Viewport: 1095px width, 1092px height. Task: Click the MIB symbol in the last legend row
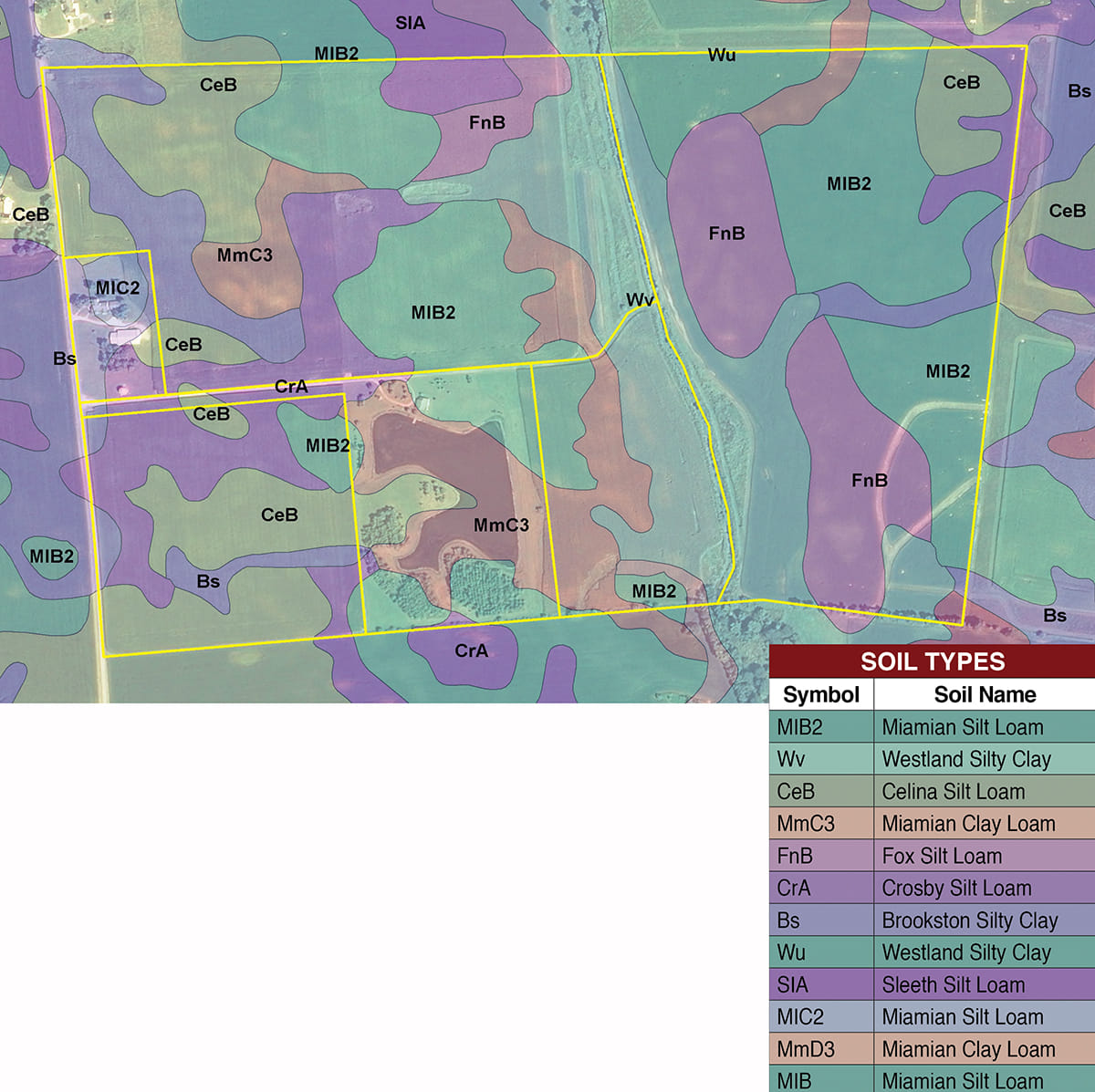point(794,1081)
